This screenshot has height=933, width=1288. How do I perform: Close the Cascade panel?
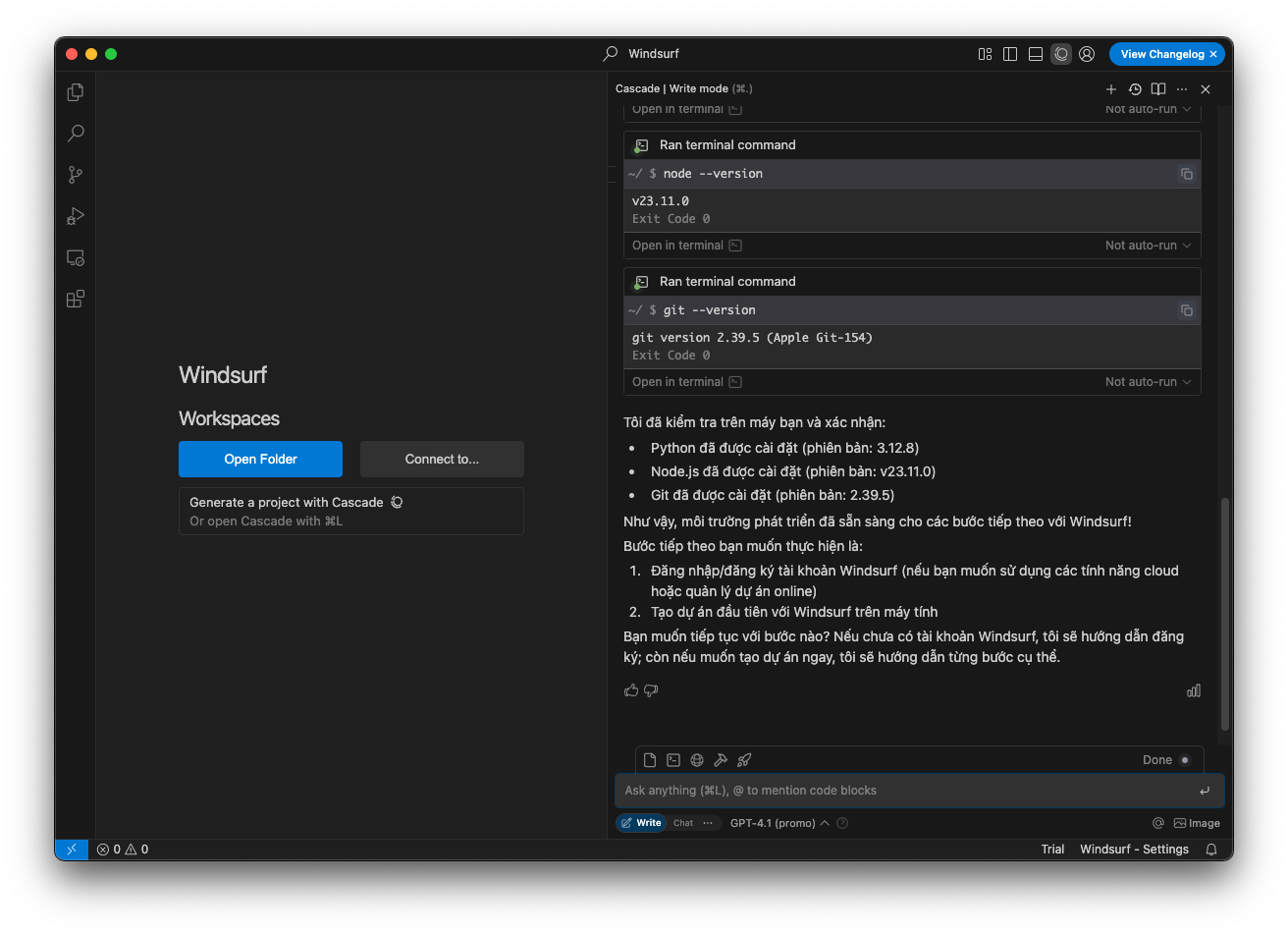[x=1206, y=89]
